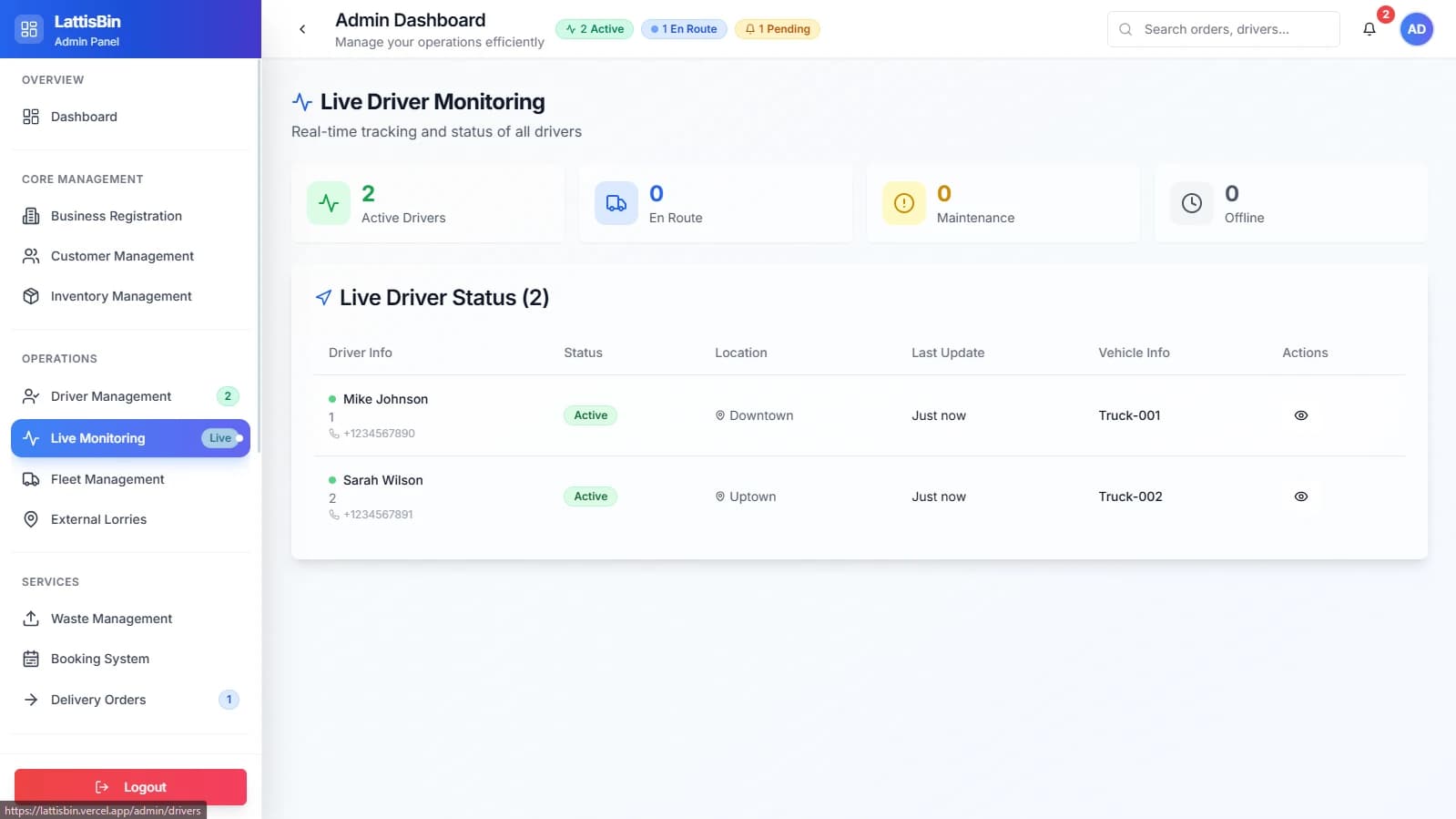Image resolution: width=1456 pixels, height=819 pixels.
Task: View Mike Johnson's details via eye icon
Action: (1300, 415)
